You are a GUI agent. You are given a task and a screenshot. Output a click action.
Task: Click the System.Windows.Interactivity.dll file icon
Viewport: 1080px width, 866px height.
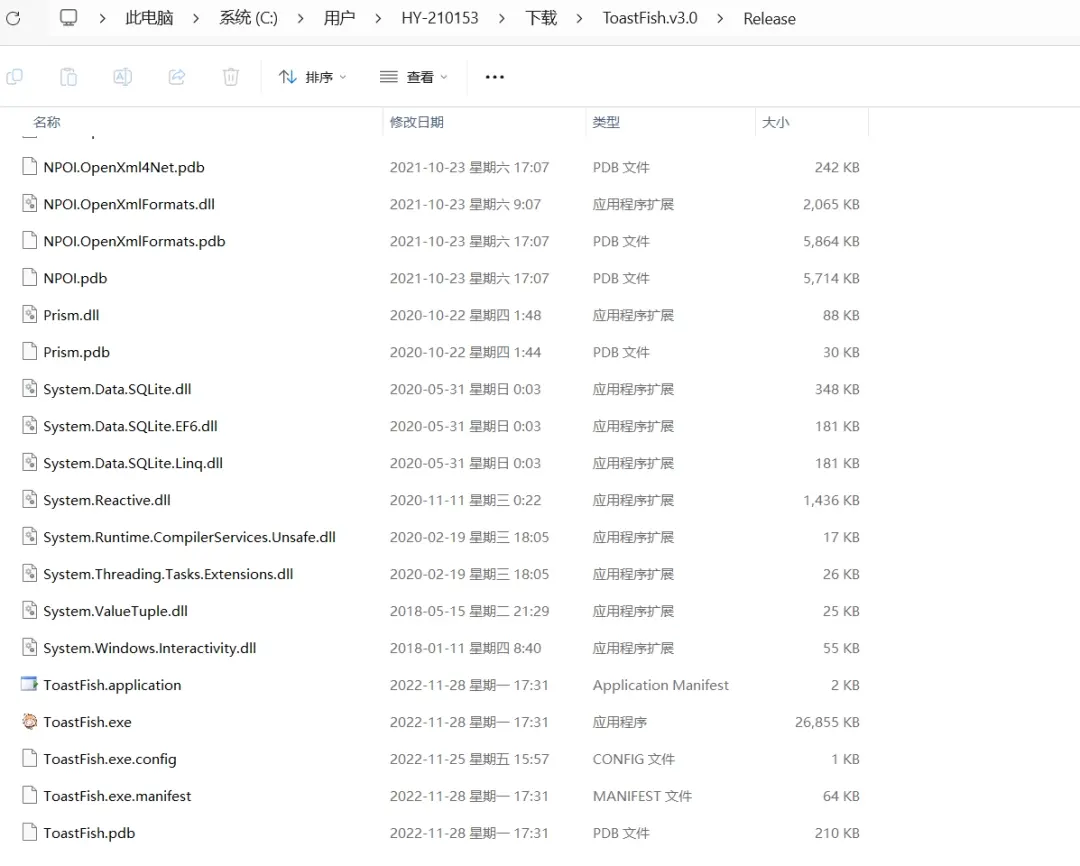pyautogui.click(x=30, y=648)
